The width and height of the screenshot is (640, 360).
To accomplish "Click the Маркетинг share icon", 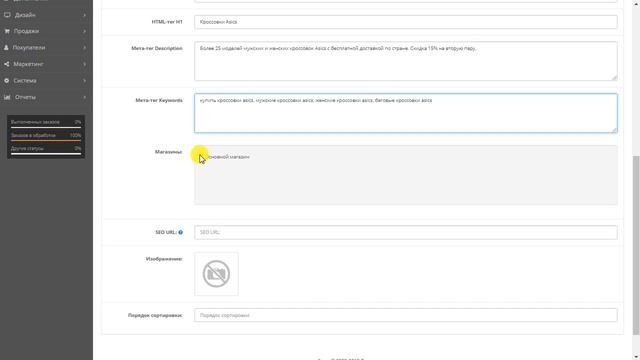I will click(x=7, y=64).
